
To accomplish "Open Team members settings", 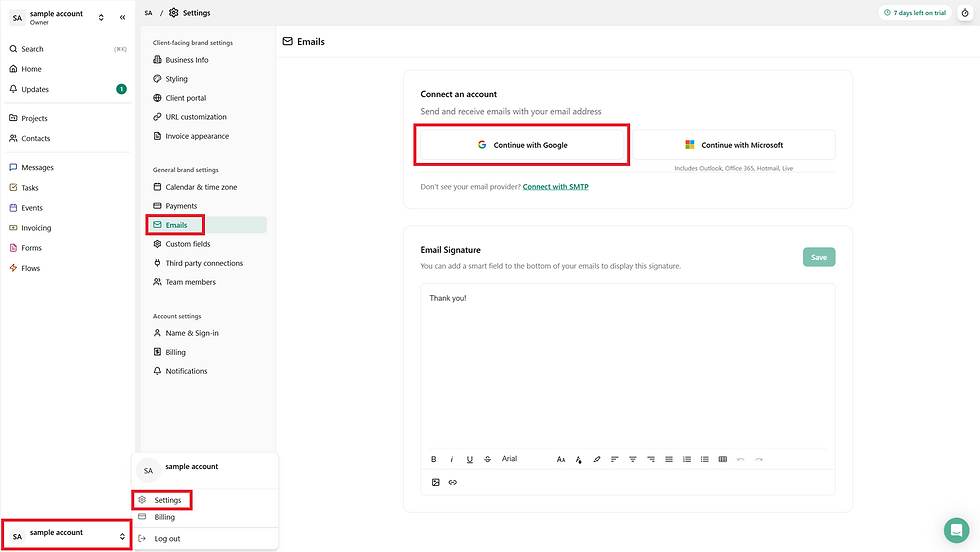I will [x=190, y=282].
